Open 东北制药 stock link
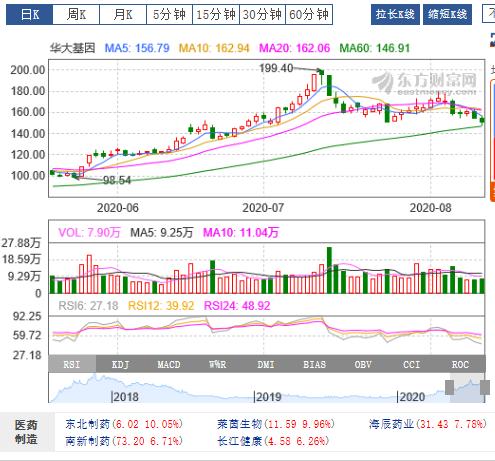 pyautogui.click(x=88, y=424)
